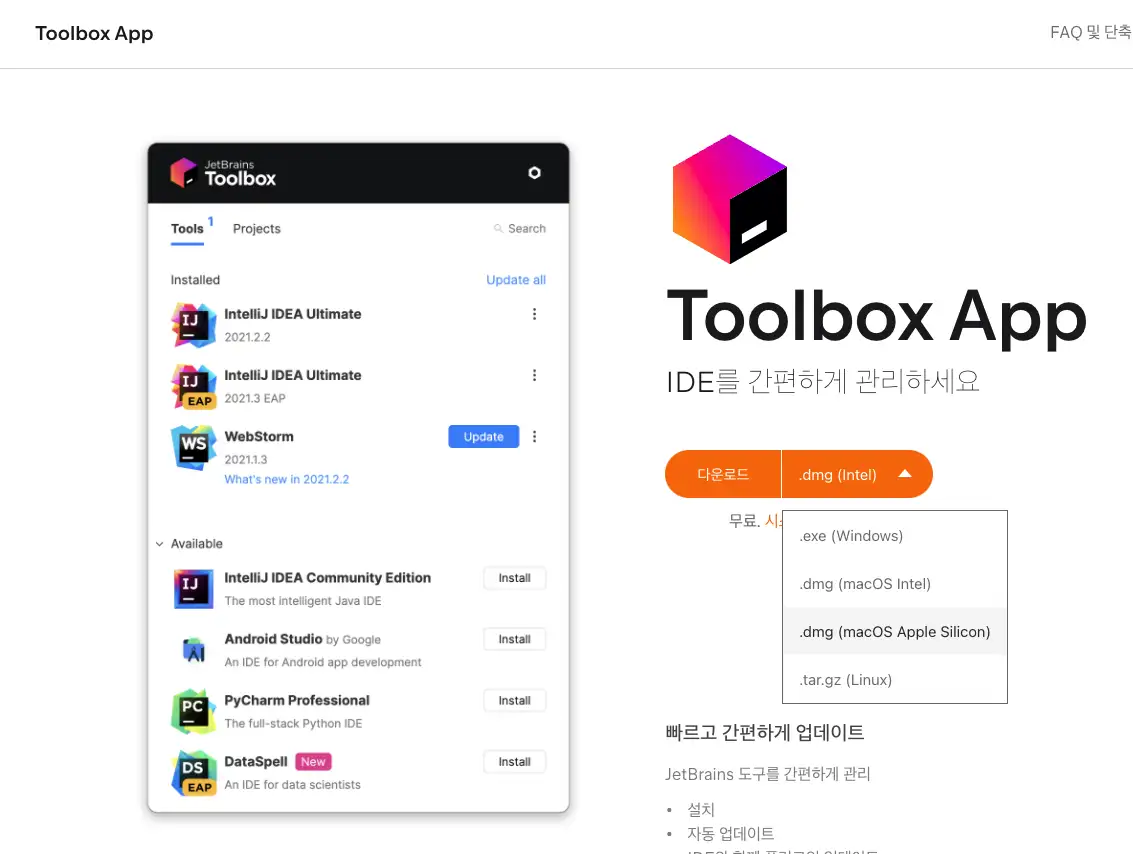1133x854 pixels.
Task: Collapse the Available section chevron
Action: [160, 544]
